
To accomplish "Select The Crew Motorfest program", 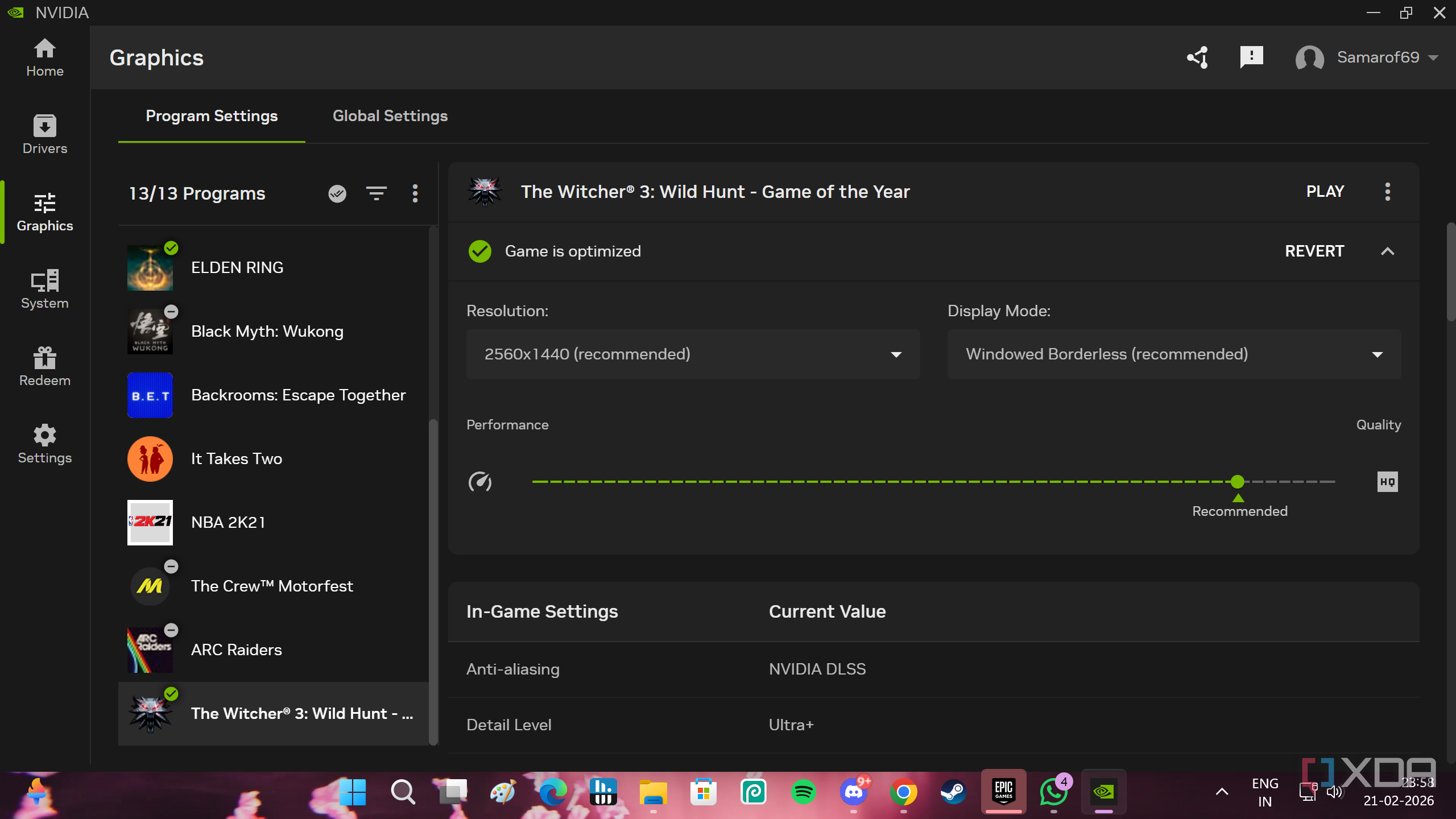I will coord(273,586).
